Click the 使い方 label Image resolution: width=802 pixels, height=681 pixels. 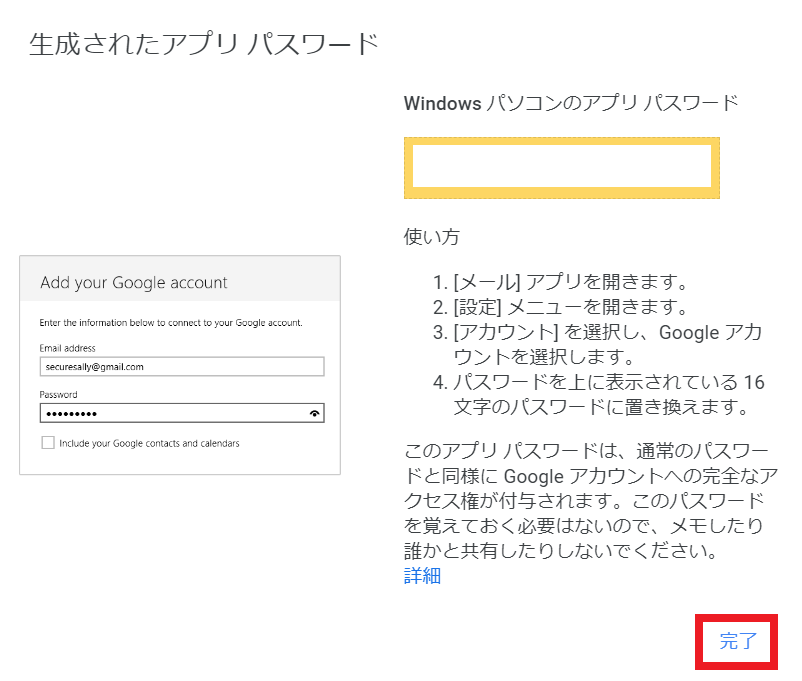[432, 237]
